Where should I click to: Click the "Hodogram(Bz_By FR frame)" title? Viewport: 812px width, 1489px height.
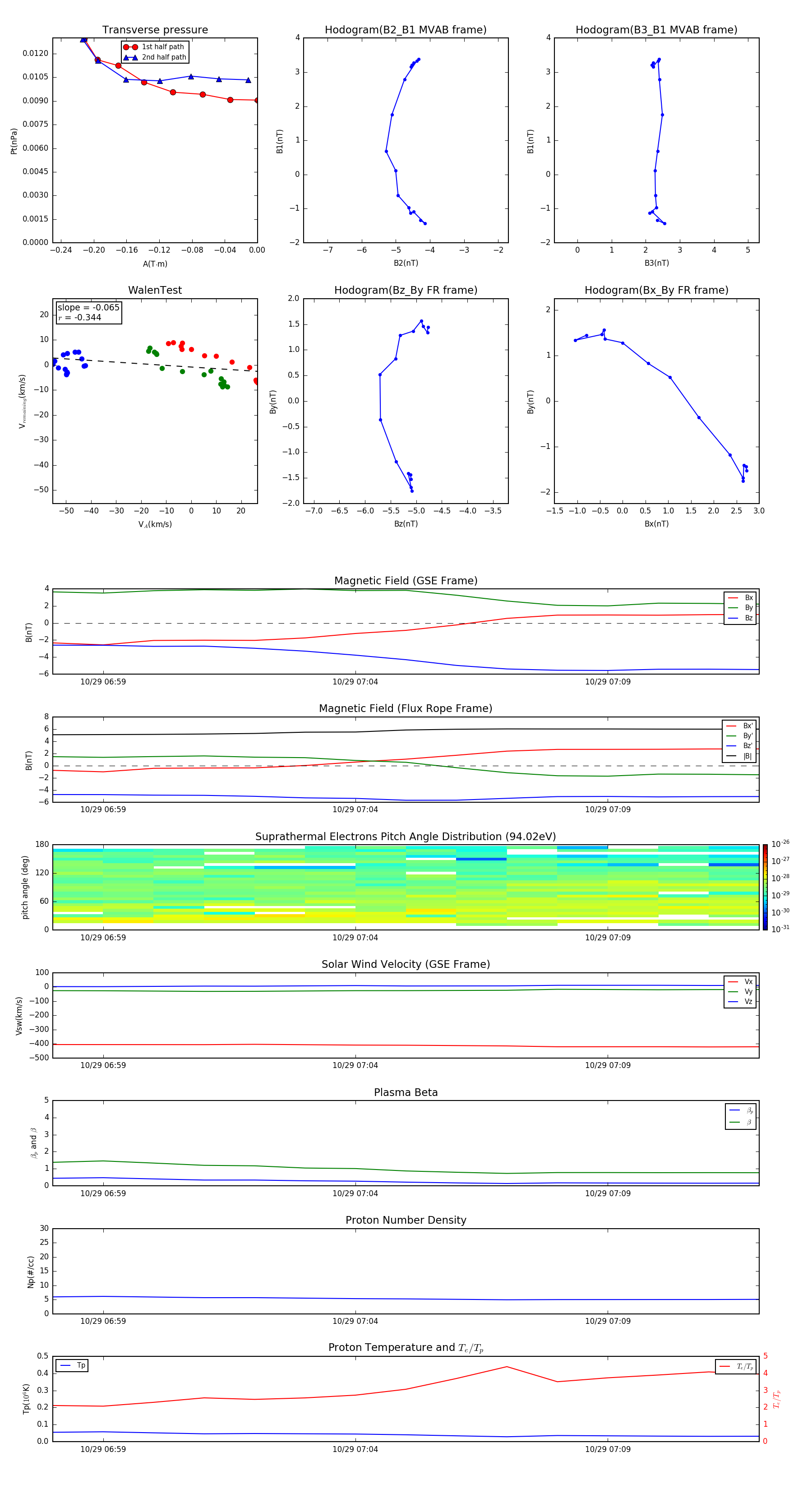pyautogui.click(x=406, y=290)
